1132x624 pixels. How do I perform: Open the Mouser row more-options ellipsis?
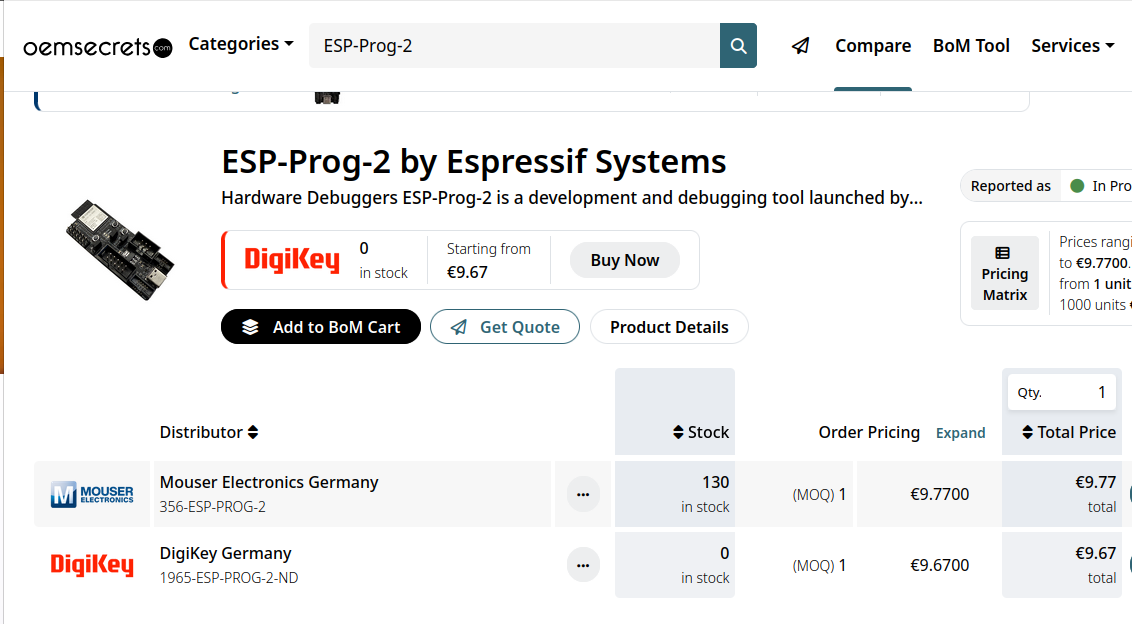click(583, 494)
